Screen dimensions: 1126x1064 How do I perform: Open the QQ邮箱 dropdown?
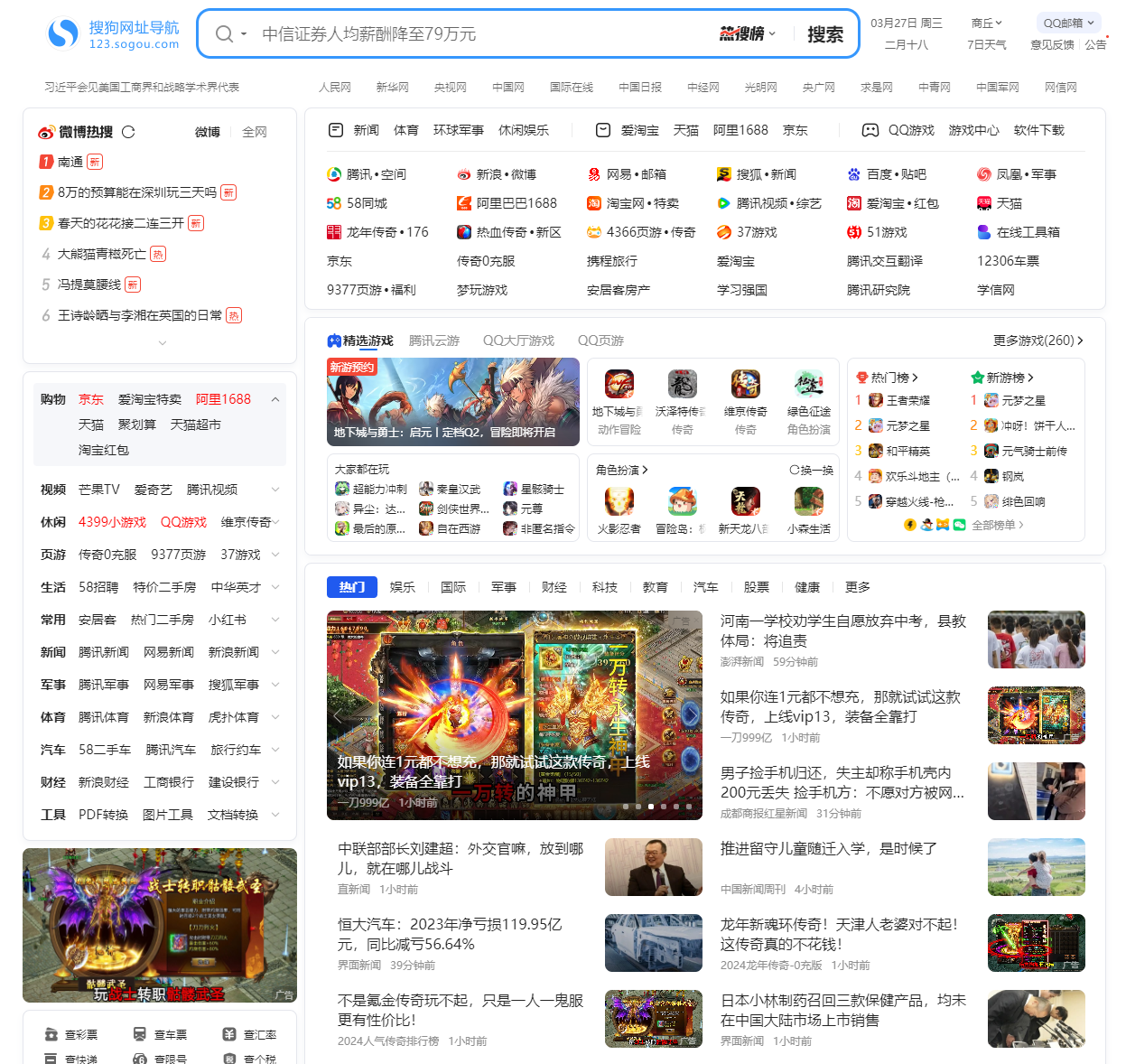1068,22
